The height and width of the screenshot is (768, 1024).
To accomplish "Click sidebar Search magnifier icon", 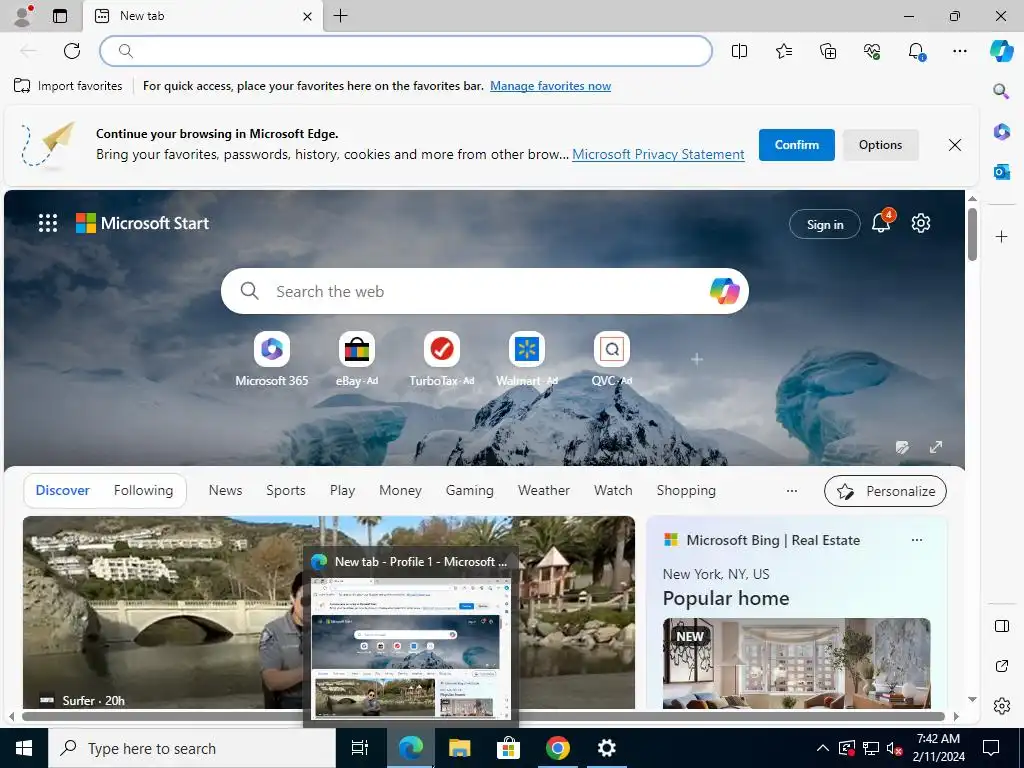I will 1001,91.
